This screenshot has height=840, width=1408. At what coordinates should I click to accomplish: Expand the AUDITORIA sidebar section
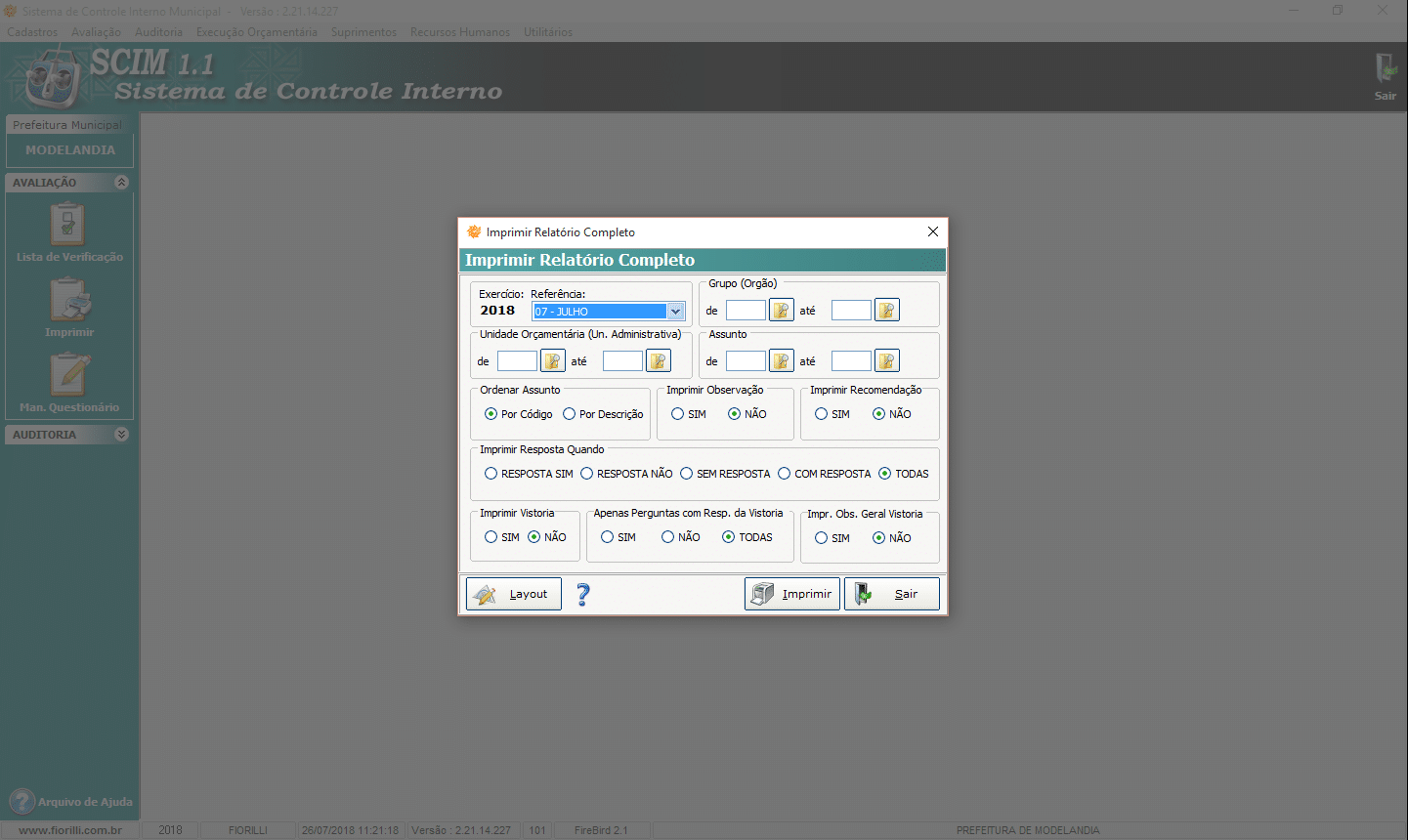click(x=121, y=435)
